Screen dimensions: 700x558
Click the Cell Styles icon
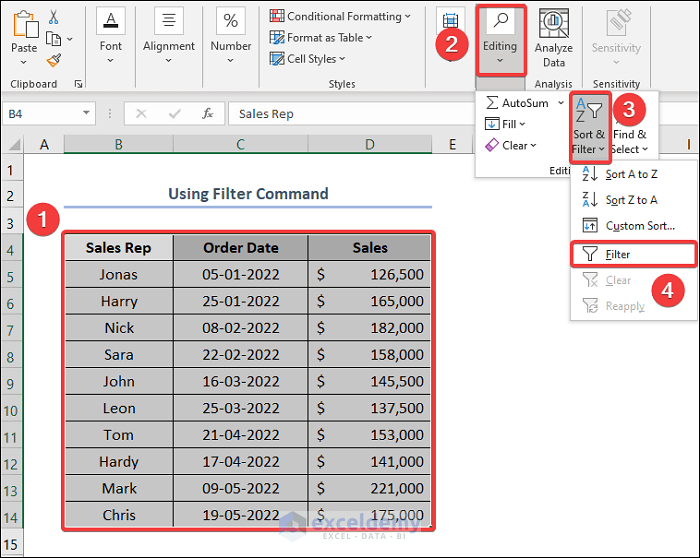point(277,58)
